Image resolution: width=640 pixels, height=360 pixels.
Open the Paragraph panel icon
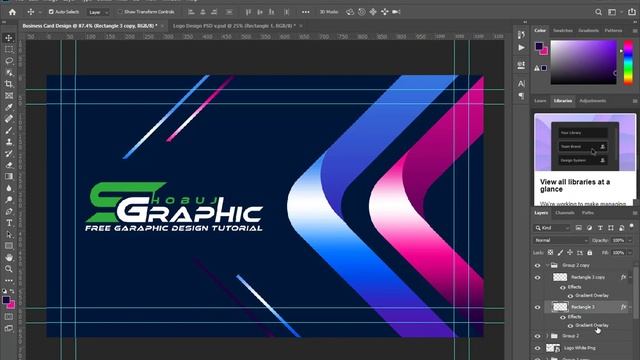pyautogui.click(x=521, y=96)
